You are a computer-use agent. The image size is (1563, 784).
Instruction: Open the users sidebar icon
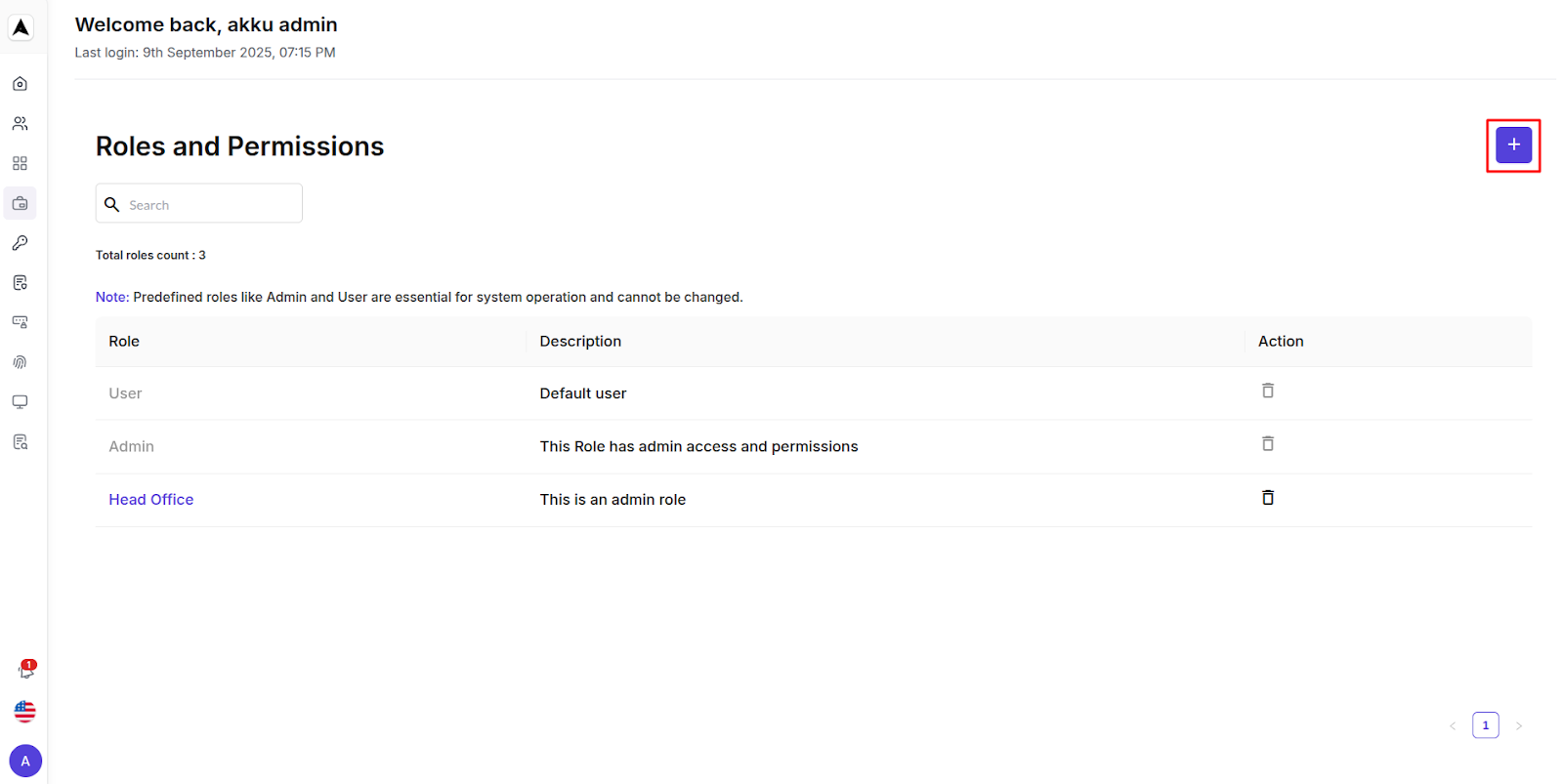point(20,124)
